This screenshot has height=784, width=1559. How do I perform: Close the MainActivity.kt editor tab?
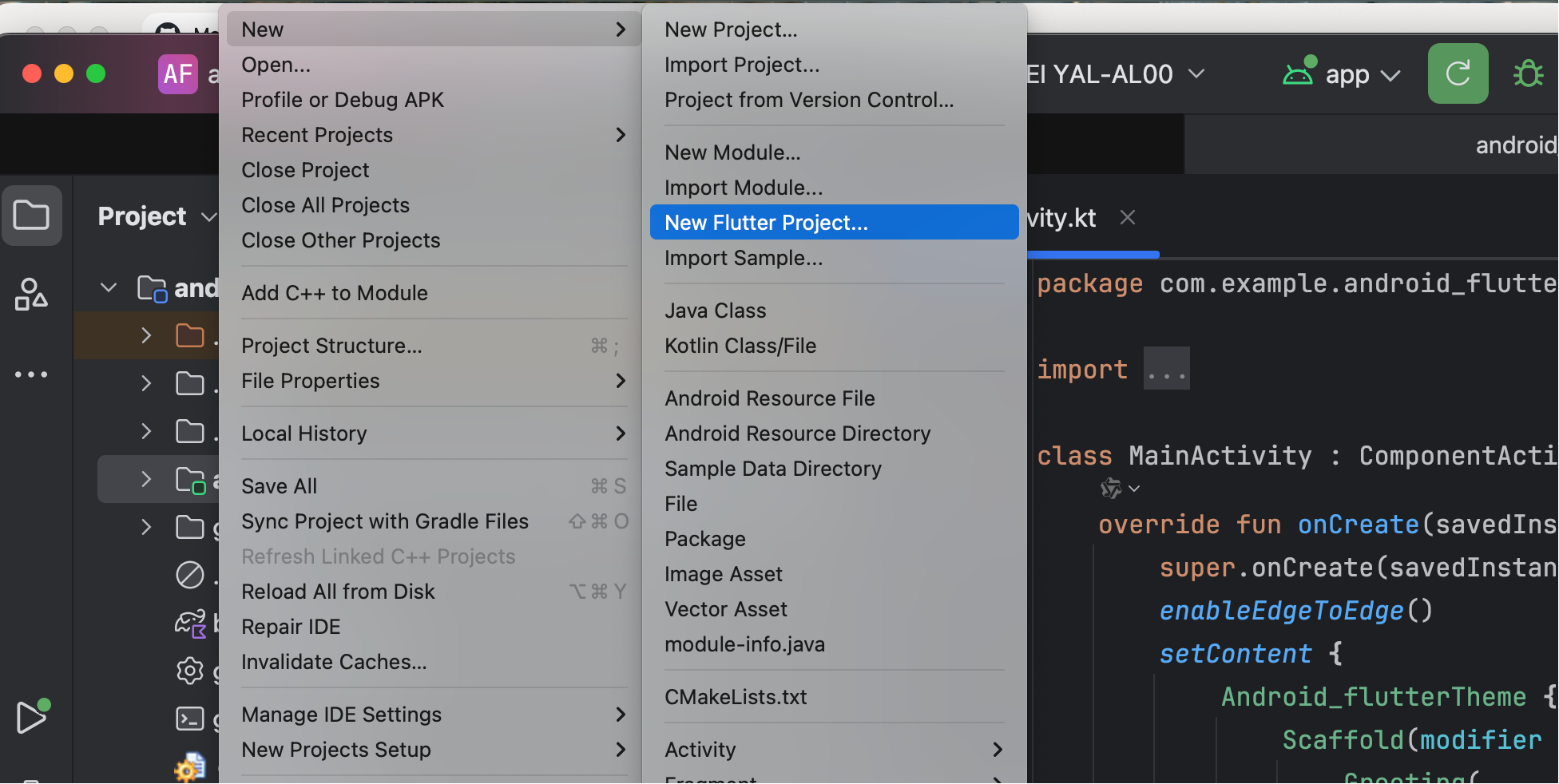click(1127, 218)
